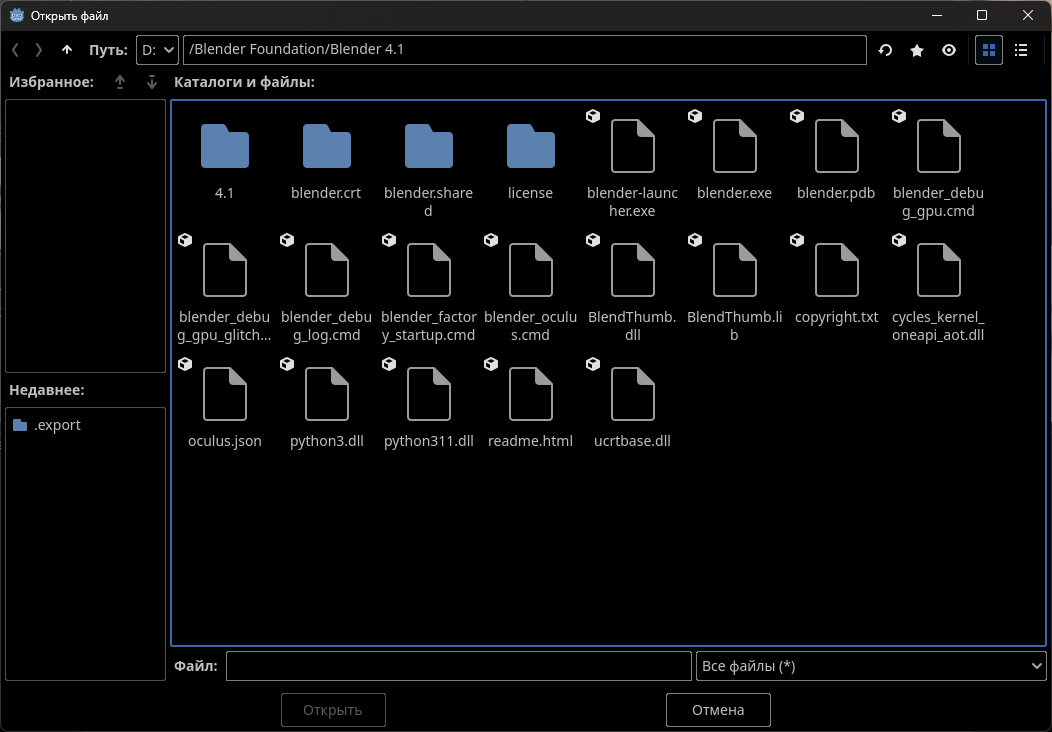The image size is (1052, 732).
Task: Select the 4.1 folder
Action: pyautogui.click(x=225, y=163)
